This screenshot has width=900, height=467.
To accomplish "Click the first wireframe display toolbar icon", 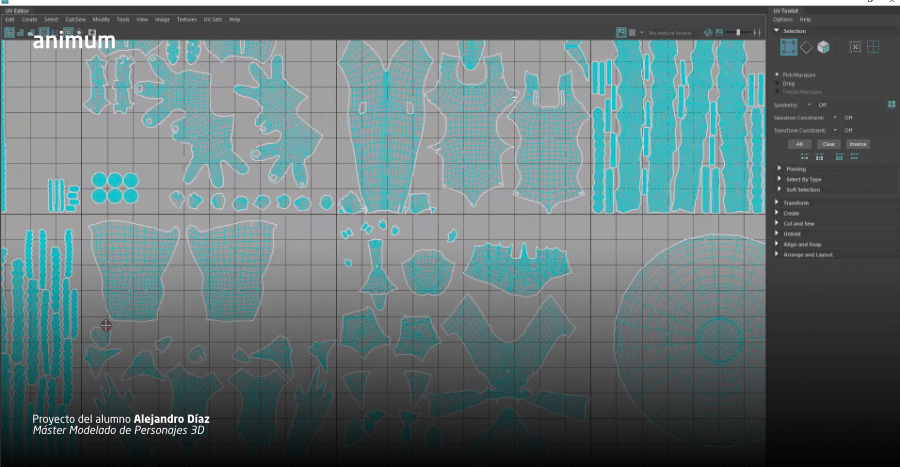I will 9,33.
